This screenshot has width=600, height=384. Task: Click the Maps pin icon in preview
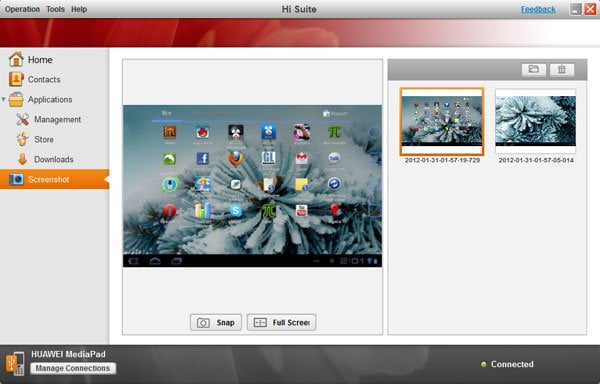click(334, 210)
